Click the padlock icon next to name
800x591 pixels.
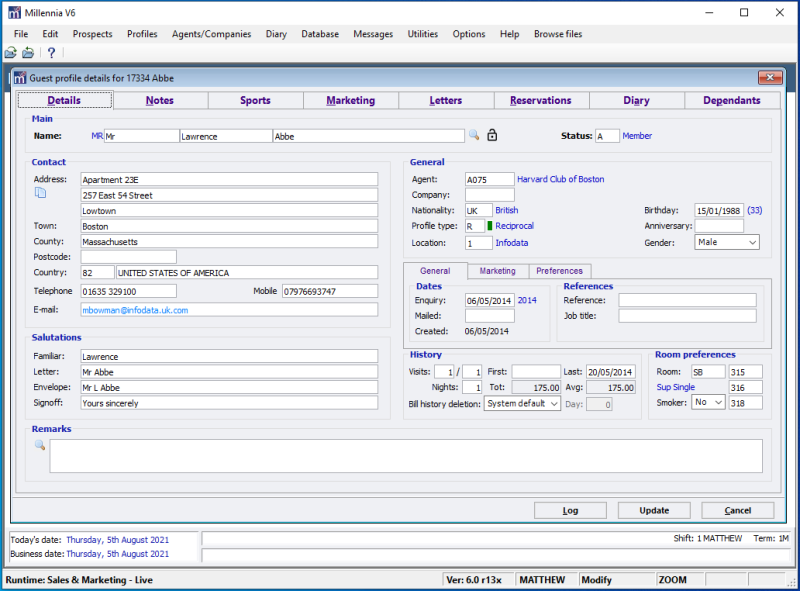pos(492,136)
